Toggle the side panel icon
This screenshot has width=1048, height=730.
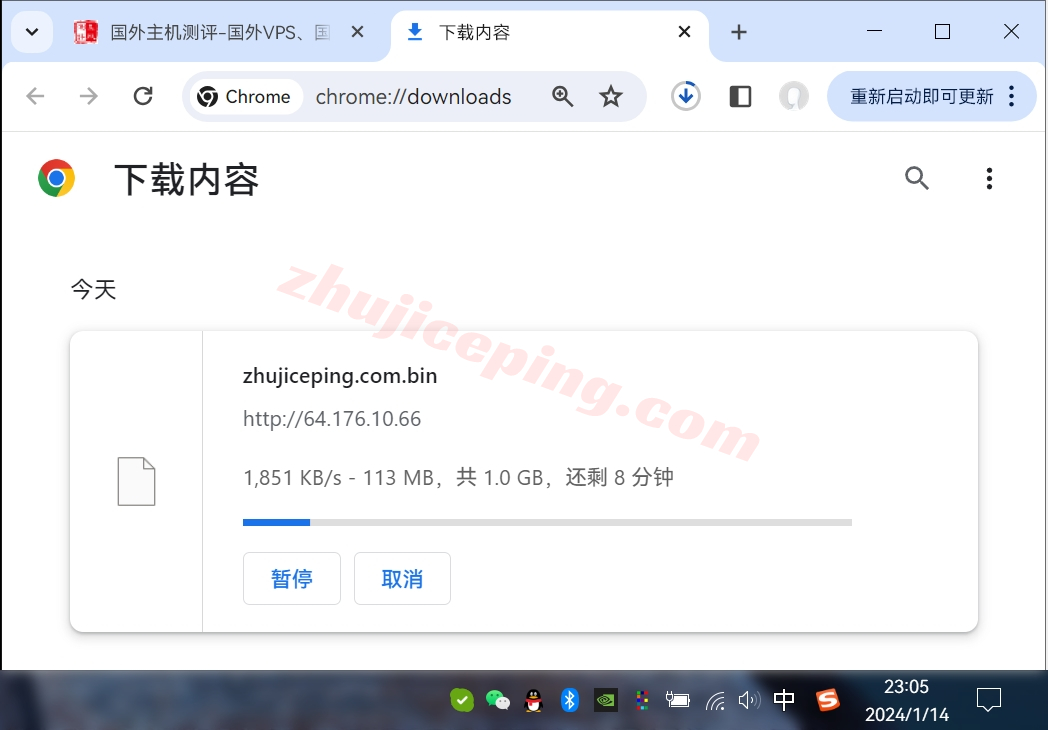click(740, 96)
